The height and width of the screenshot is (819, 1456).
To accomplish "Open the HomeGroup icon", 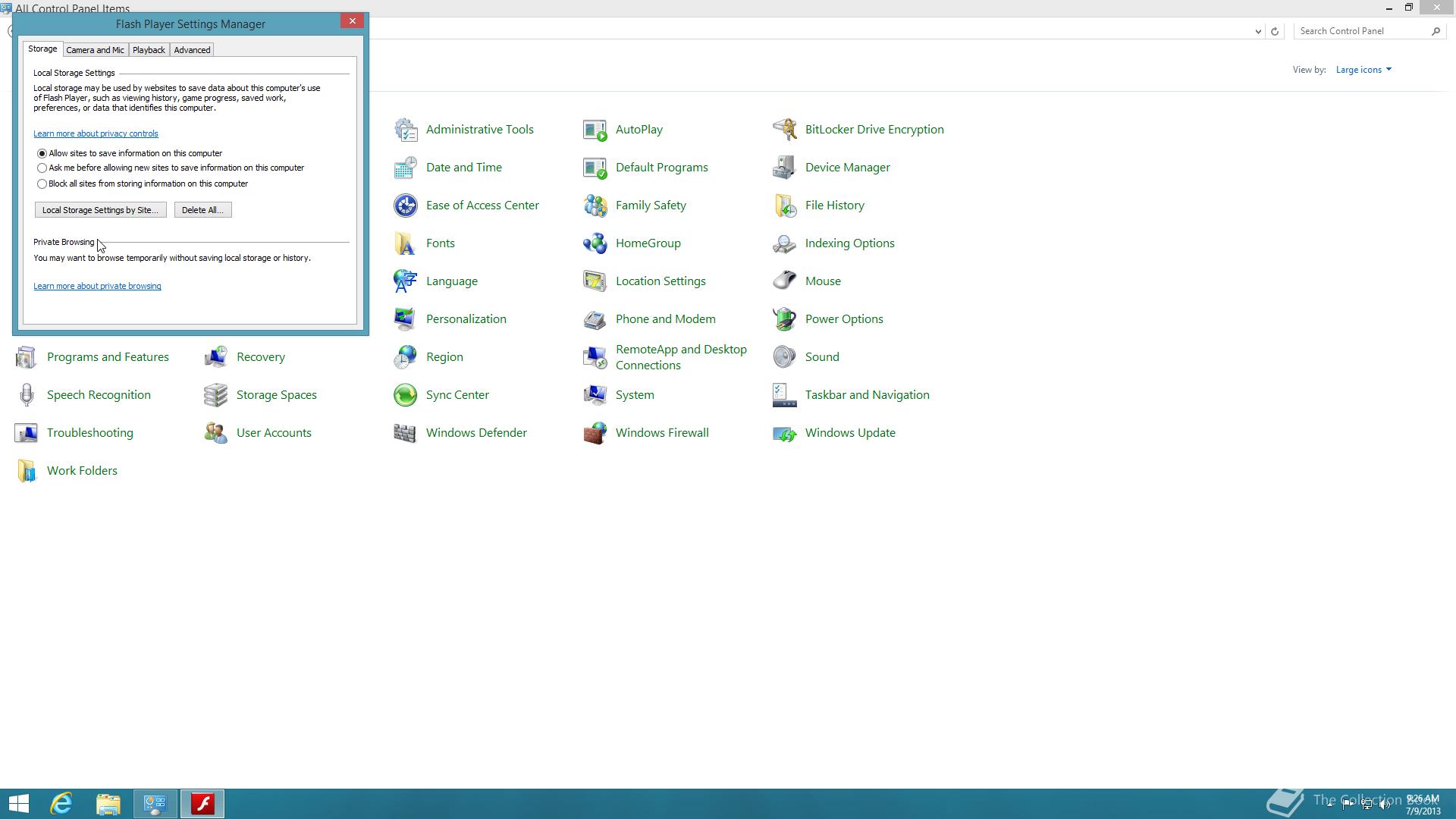I will [595, 243].
